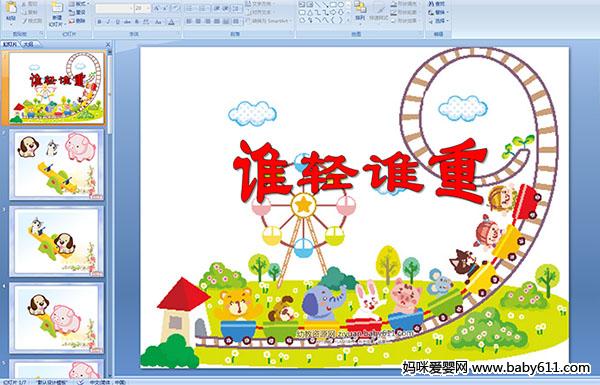The width and height of the screenshot is (600, 385).
Task: Select the second slide thumbnail with the seesaw
Action: (x=57, y=165)
